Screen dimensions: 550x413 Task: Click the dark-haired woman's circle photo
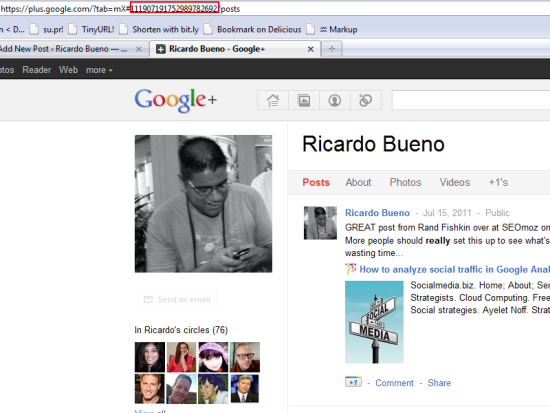click(150, 357)
